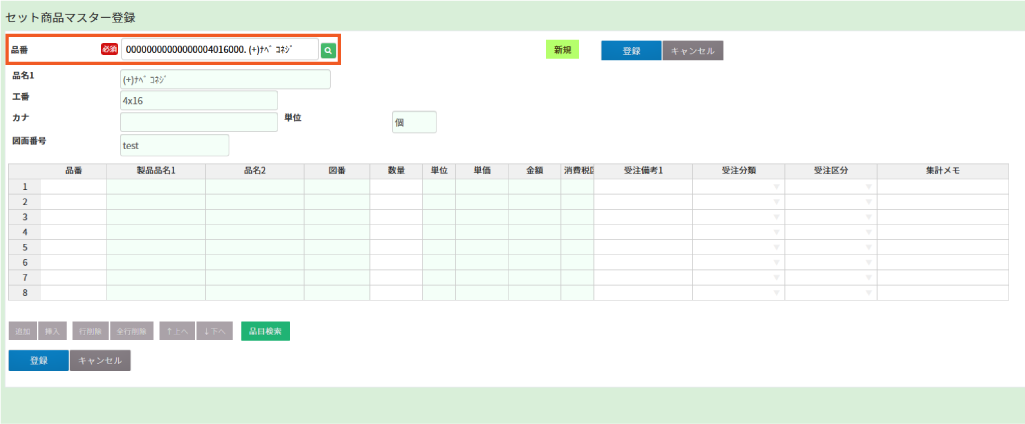
Task: Click the 品名1 input field
Action: point(225,79)
